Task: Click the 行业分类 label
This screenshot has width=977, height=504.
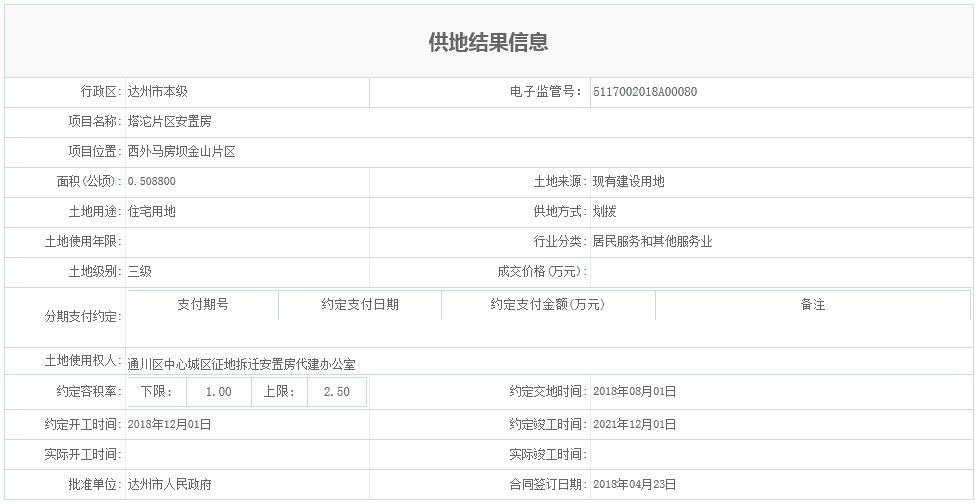Action: click(x=561, y=241)
